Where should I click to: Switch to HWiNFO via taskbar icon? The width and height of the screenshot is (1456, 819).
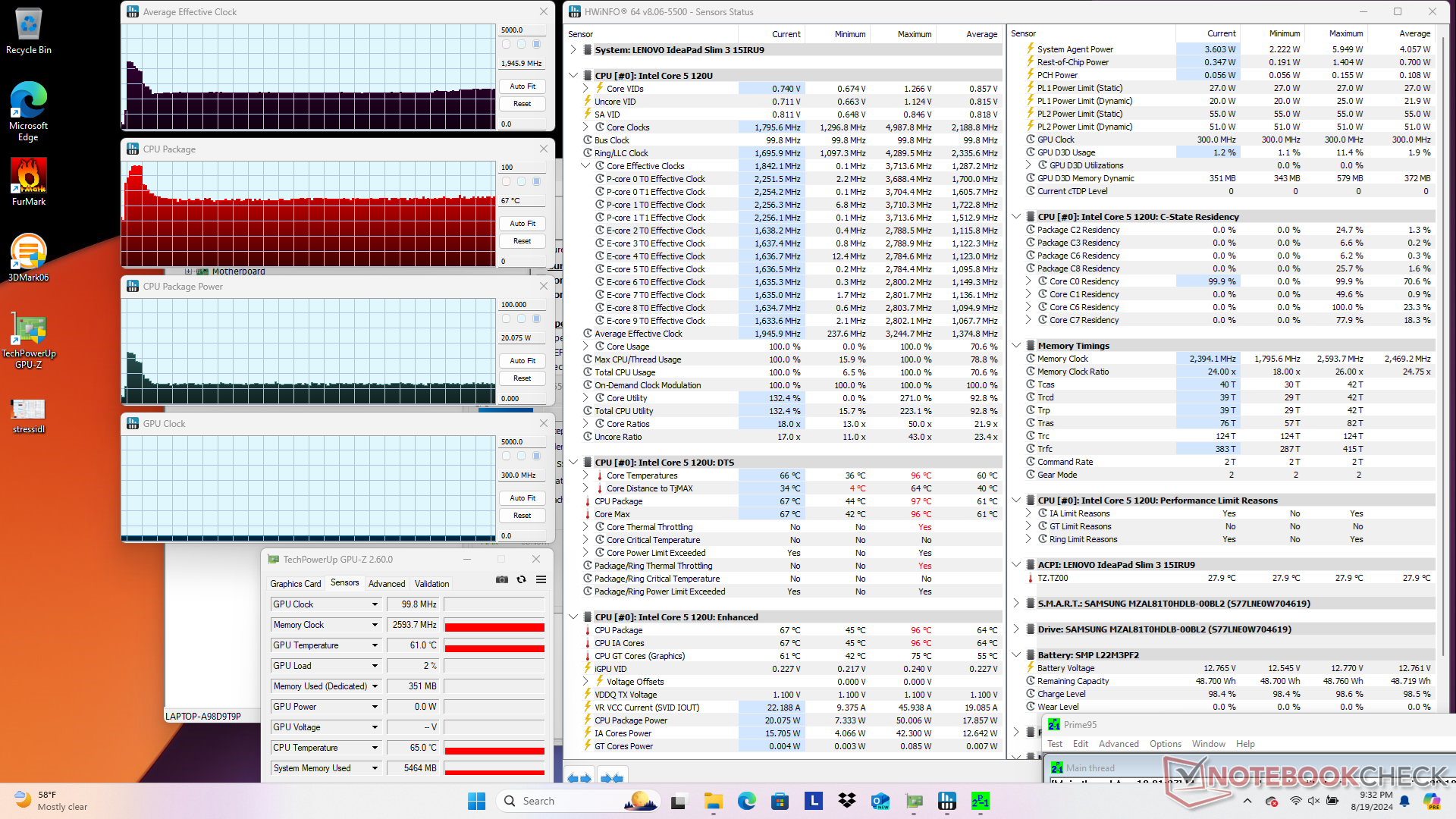click(x=947, y=801)
